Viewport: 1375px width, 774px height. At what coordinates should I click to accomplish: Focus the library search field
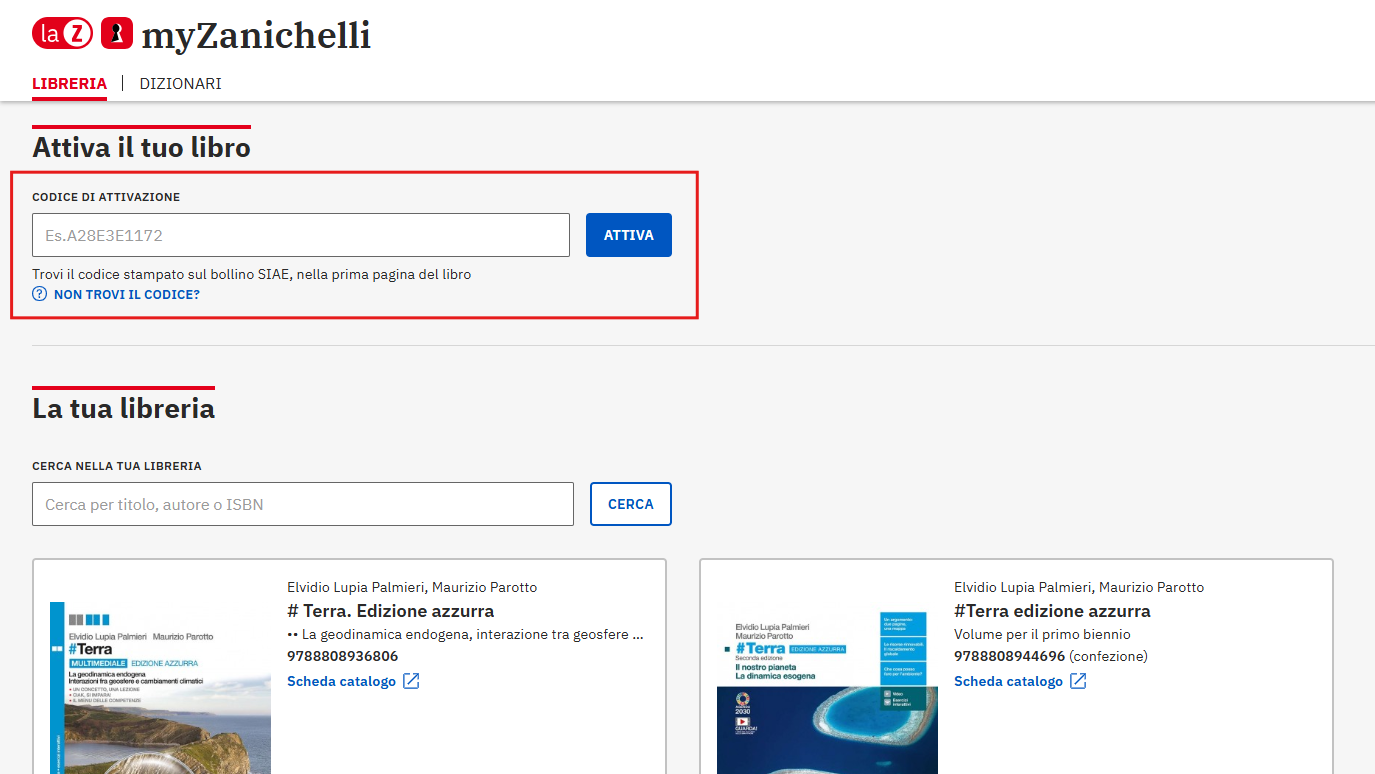(303, 504)
